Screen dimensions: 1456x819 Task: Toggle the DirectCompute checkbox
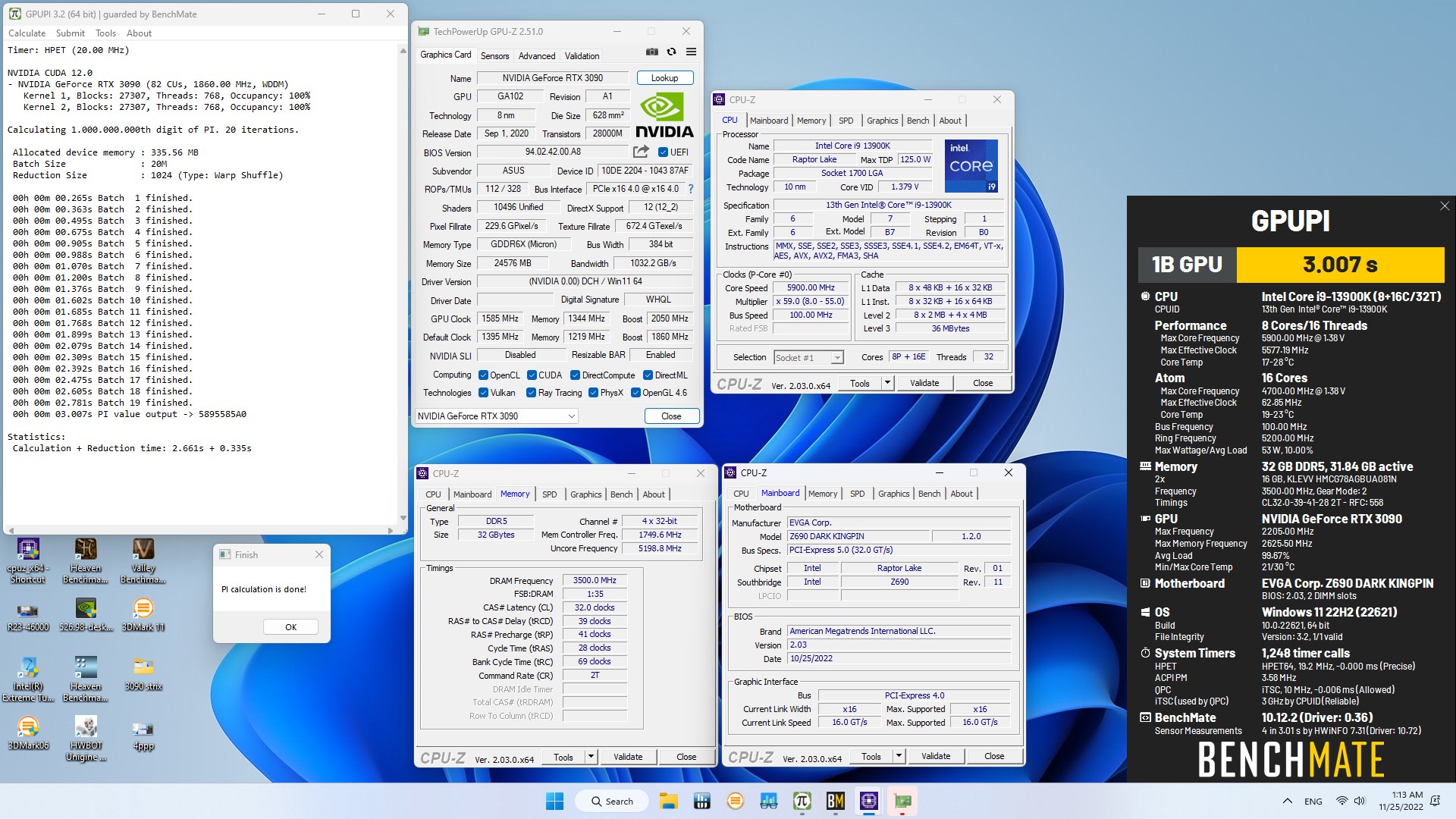(575, 375)
